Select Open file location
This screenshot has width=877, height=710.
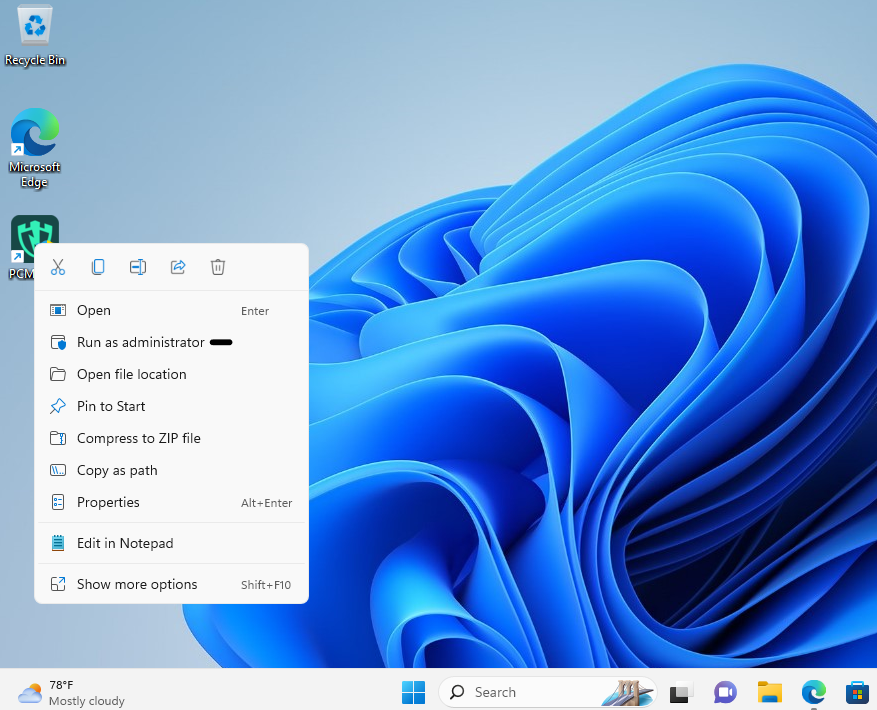131,375
